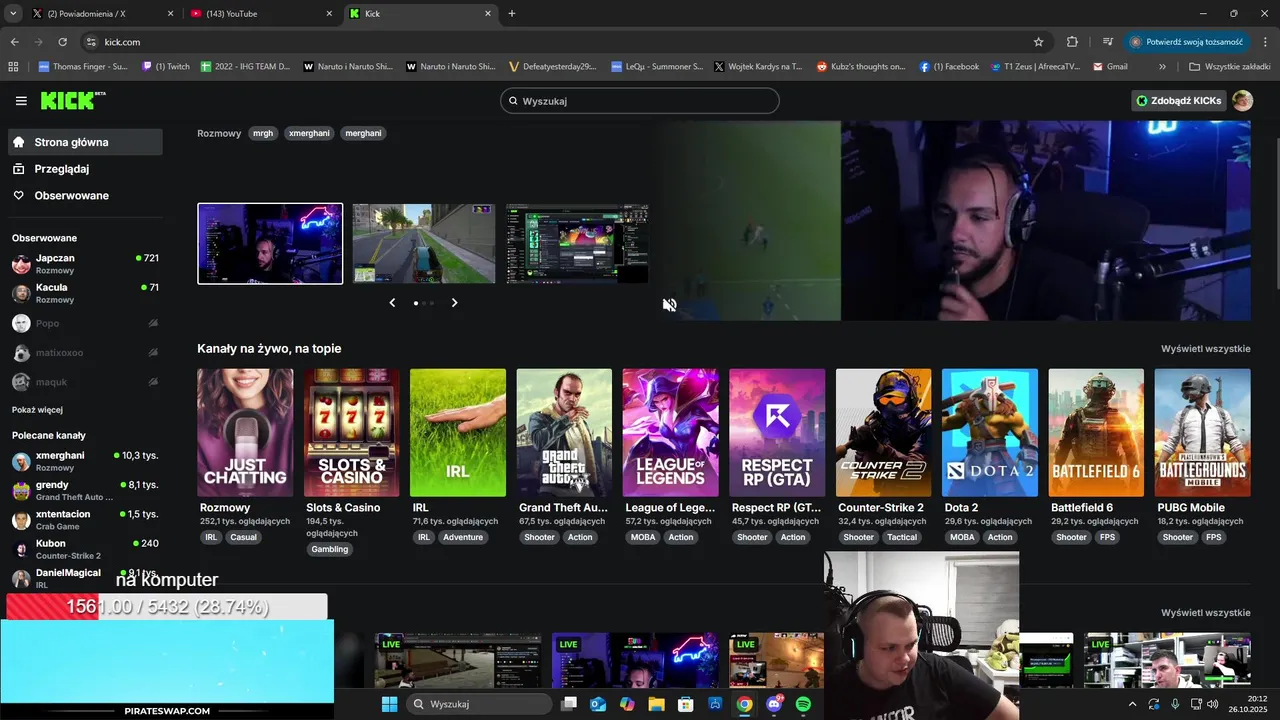Open grendy in recommended channels
This screenshot has width=1280, height=720.
[x=85, y=490]
